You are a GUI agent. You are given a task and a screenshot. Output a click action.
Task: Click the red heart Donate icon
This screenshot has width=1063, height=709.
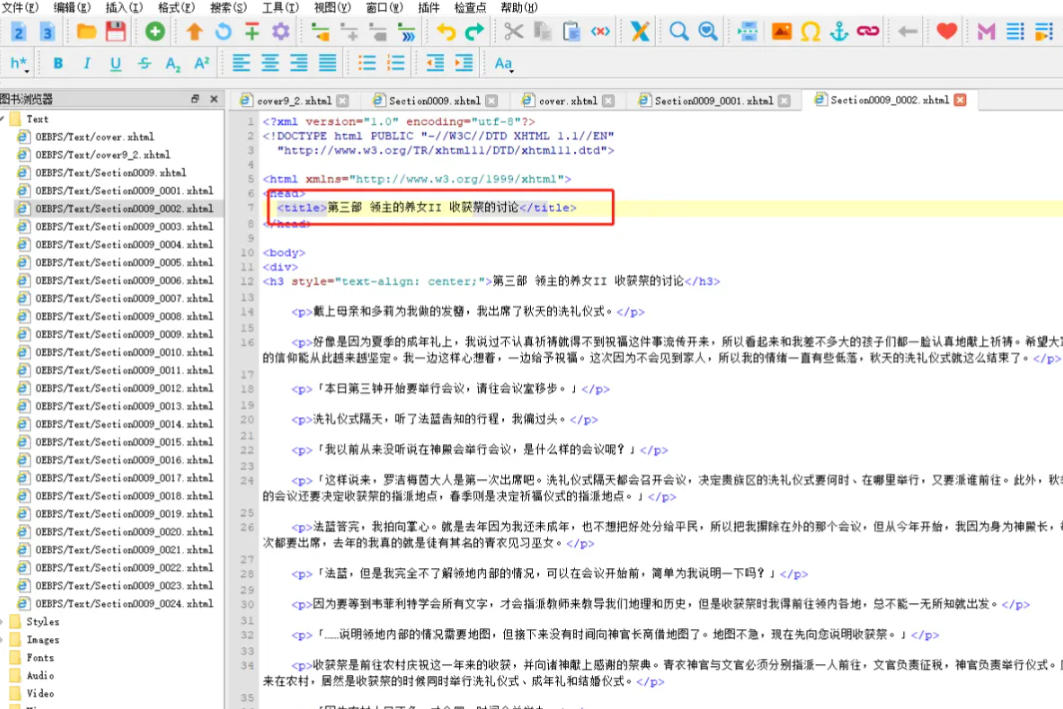[x=946, y=31]
